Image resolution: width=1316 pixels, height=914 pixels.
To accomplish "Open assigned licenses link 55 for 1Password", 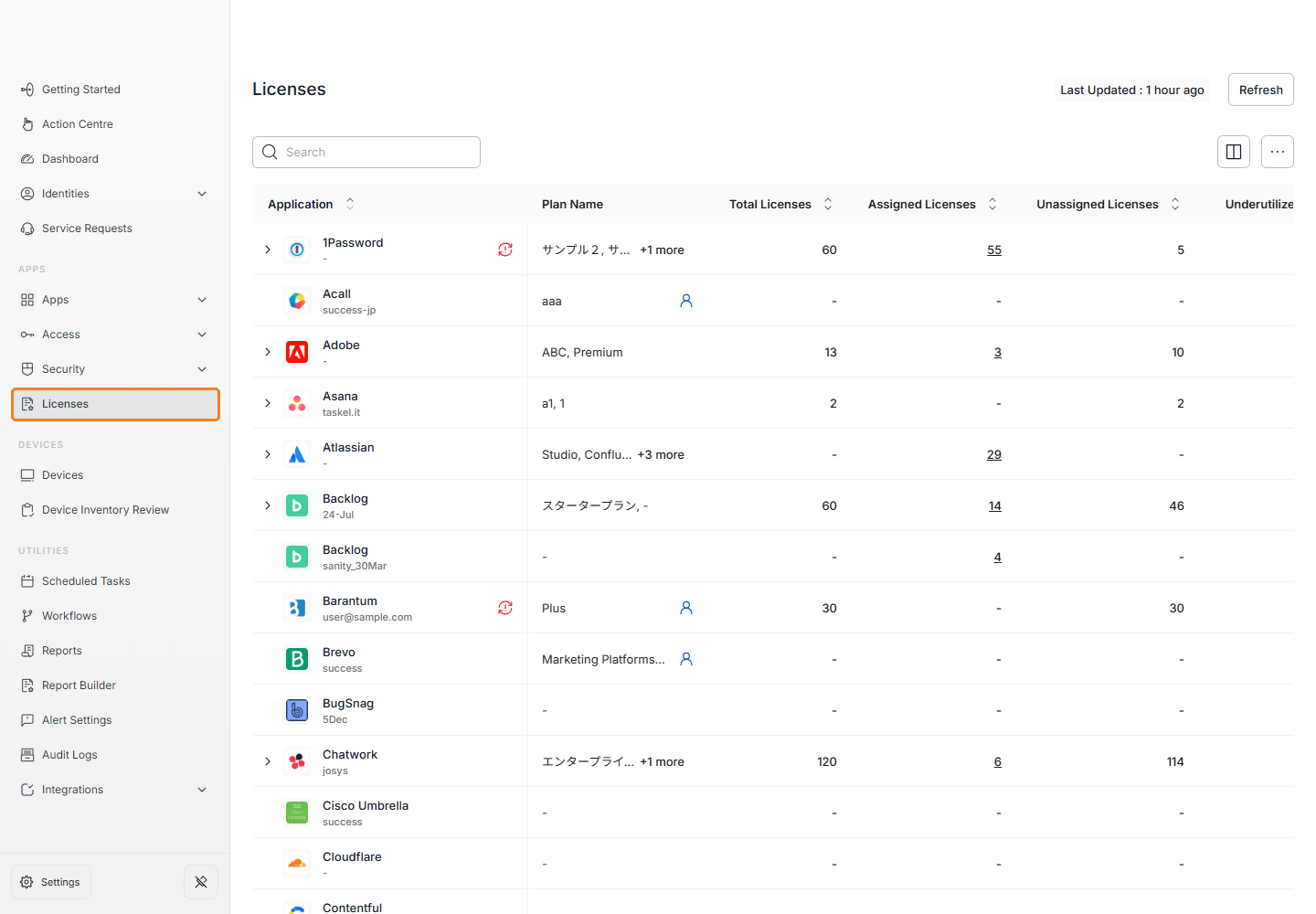I will pyautogui.click(x=994, y=250).
